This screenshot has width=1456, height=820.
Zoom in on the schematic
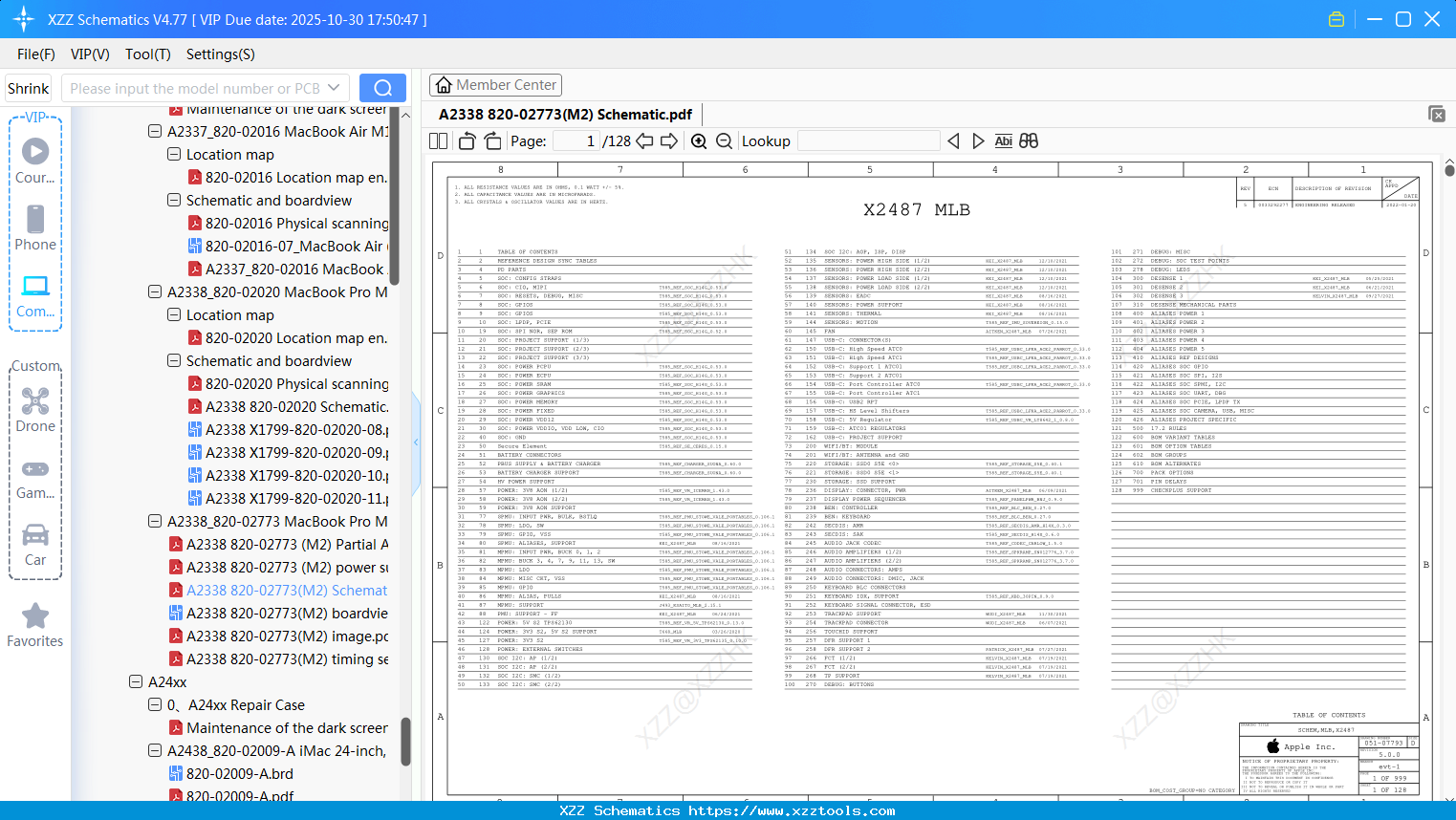pos(699,140)
